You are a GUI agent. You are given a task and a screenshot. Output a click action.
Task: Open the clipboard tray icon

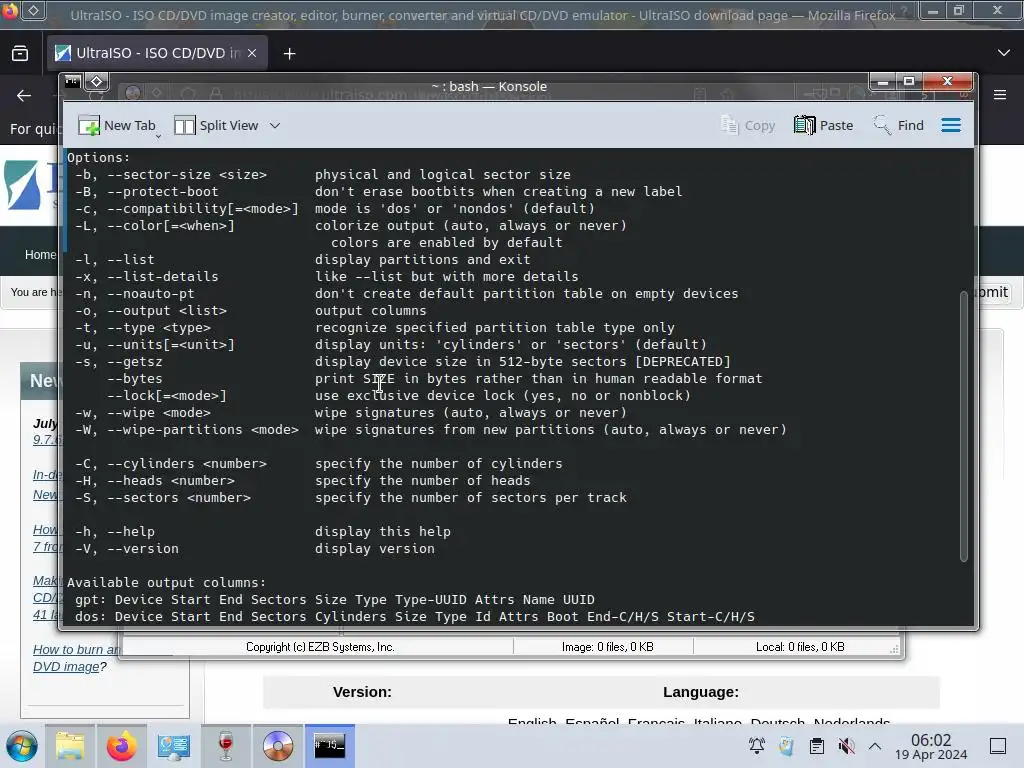[816, 746]
